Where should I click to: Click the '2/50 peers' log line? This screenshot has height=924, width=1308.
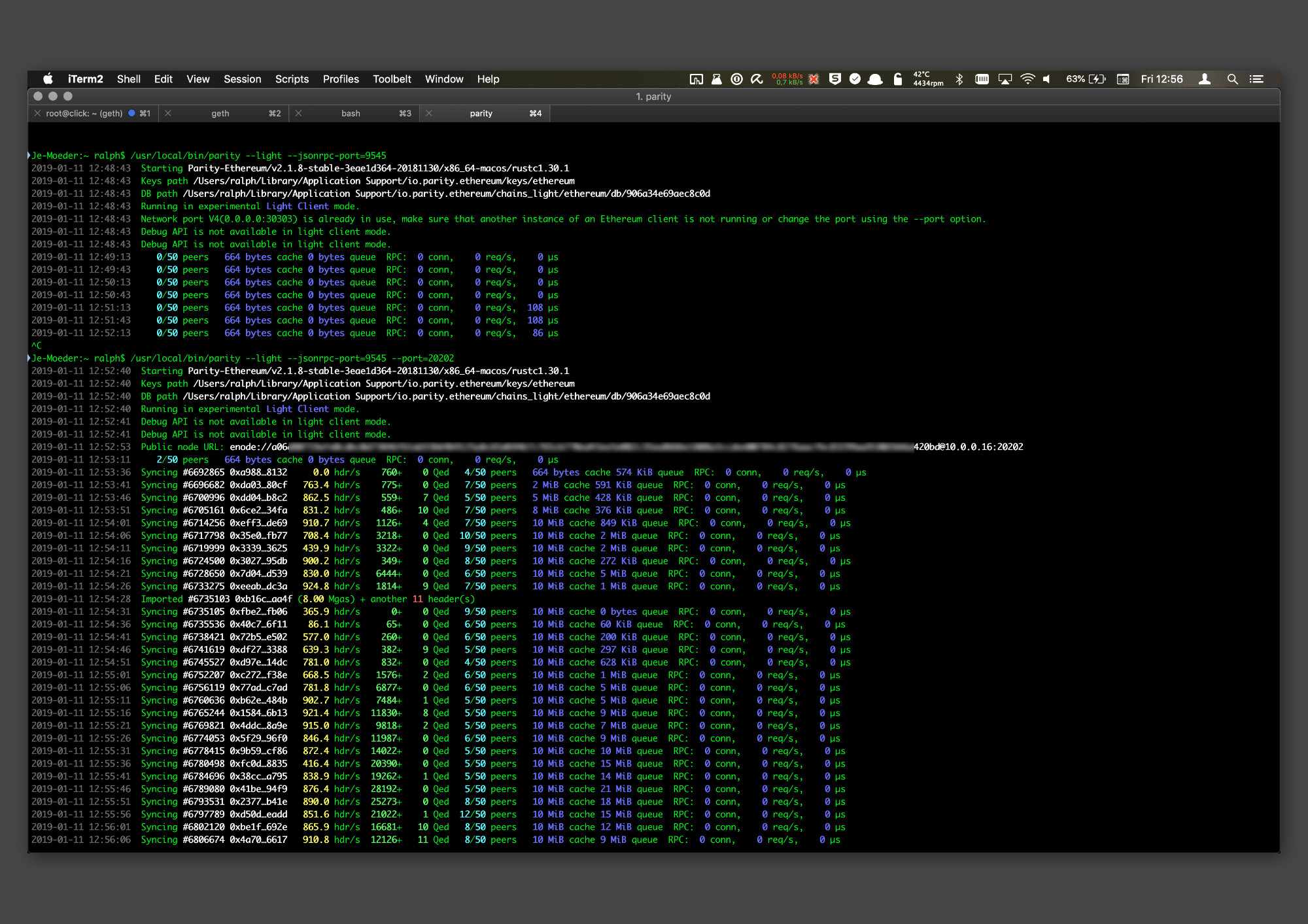click(x=295, y=460)
